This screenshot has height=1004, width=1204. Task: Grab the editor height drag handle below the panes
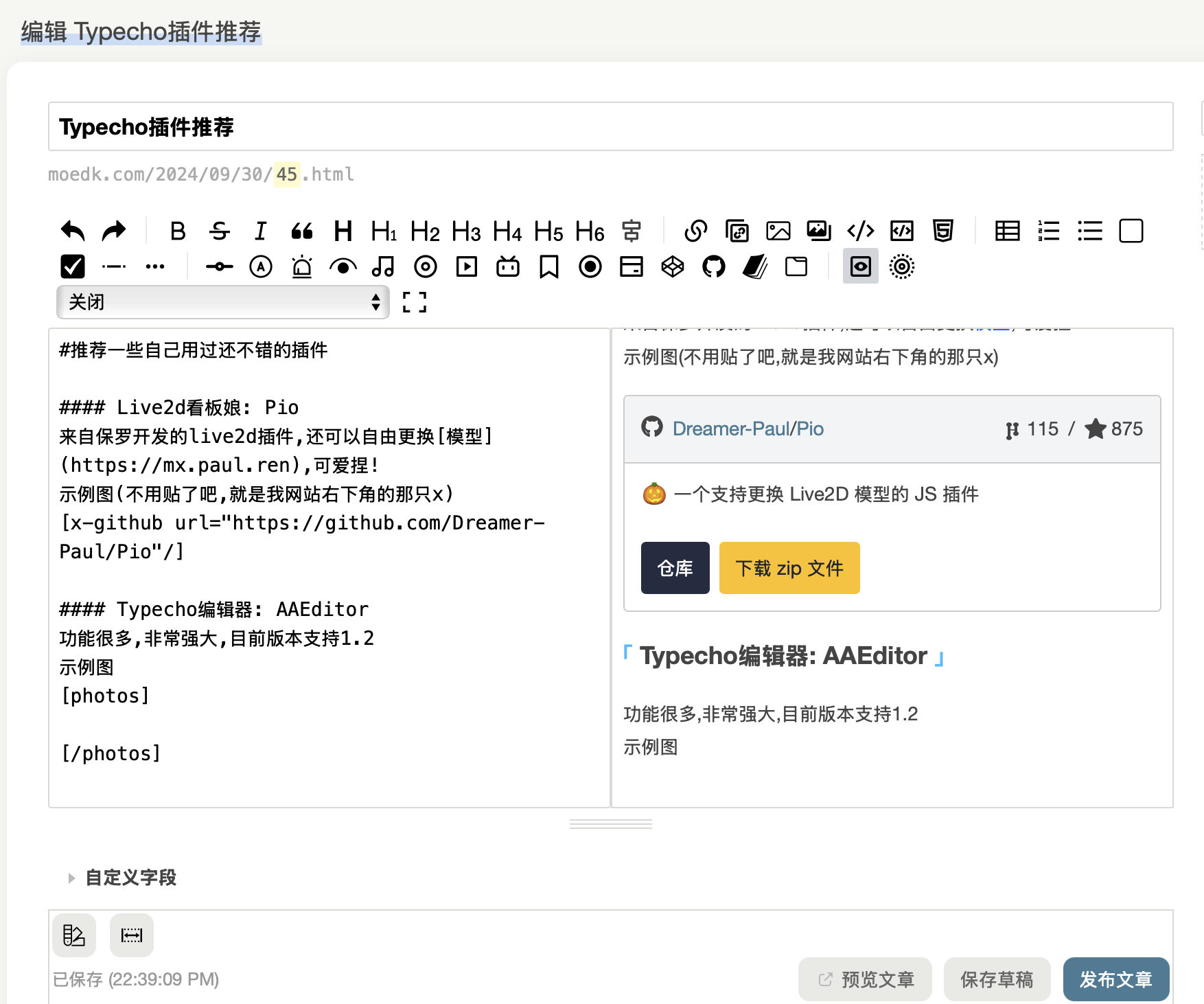(x=611, y=824)
